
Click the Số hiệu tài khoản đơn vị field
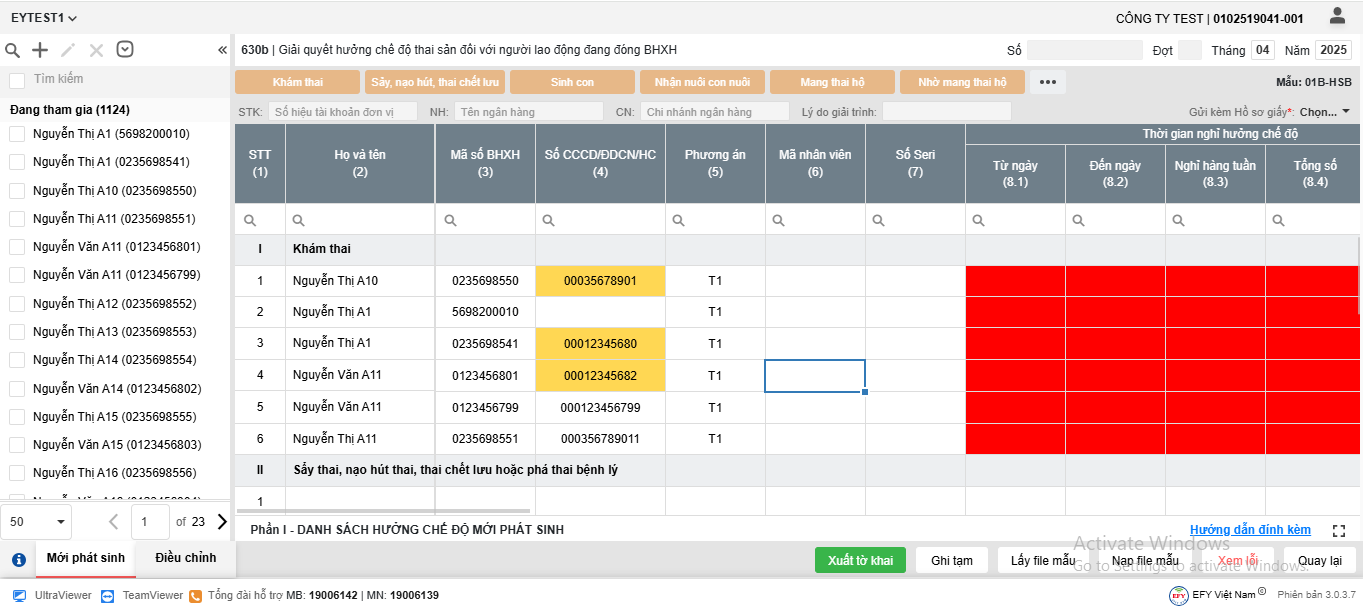coord(342,112)
